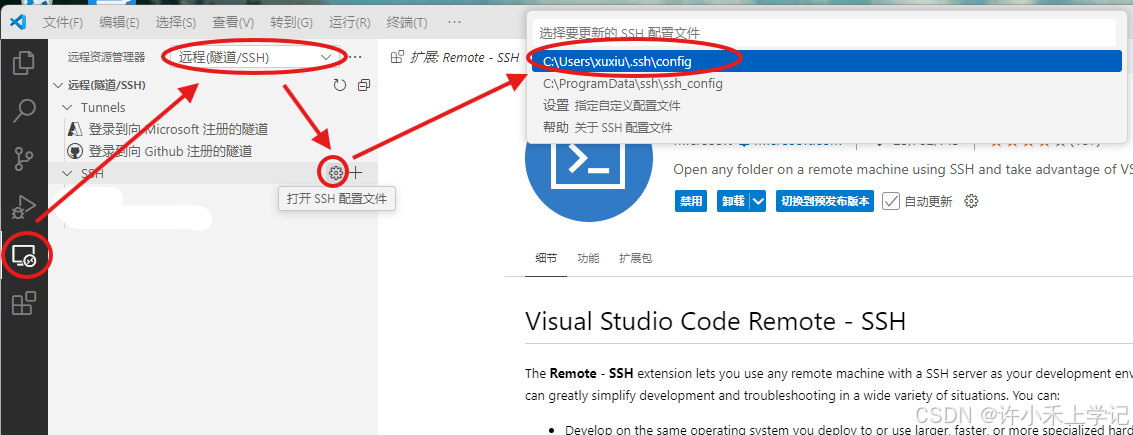Select 设置 指定自定义配置文件 option
Image resolution: width=1133 pixels, height=435 pixels.
[827, 105]
